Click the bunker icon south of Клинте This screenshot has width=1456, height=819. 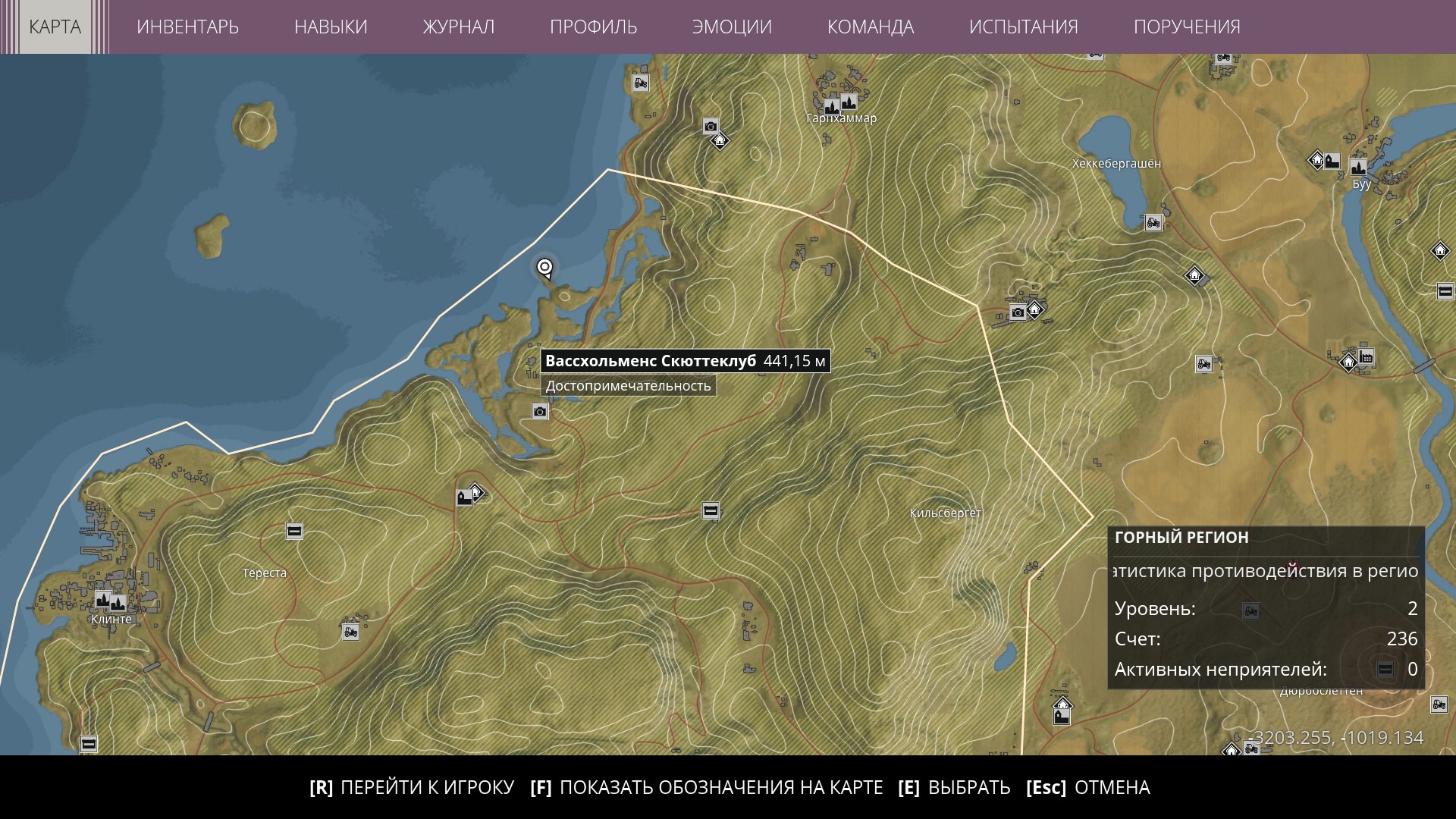(x=89, y=744)
